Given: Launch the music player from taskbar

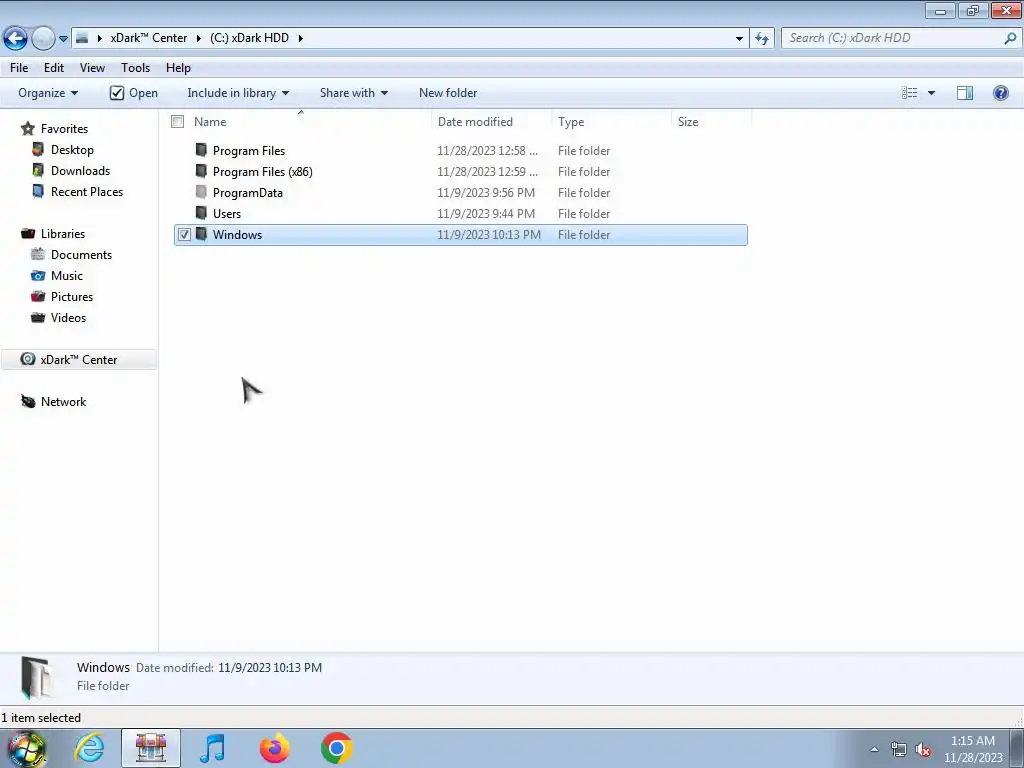Looking at the screenshot, I should [212, 748].
